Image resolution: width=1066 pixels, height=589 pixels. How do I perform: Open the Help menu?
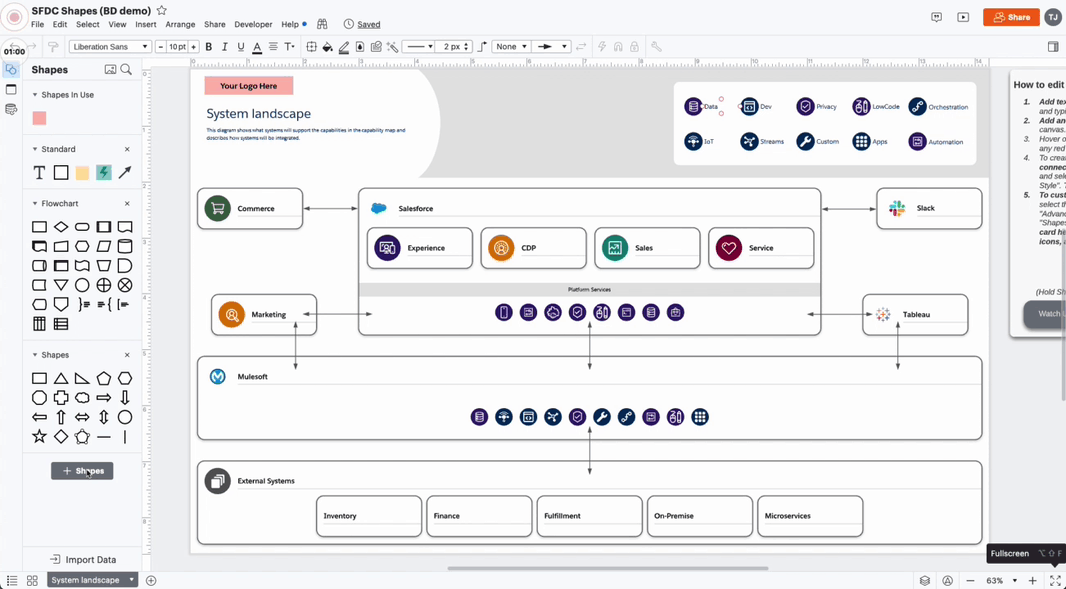pos(290,24)
